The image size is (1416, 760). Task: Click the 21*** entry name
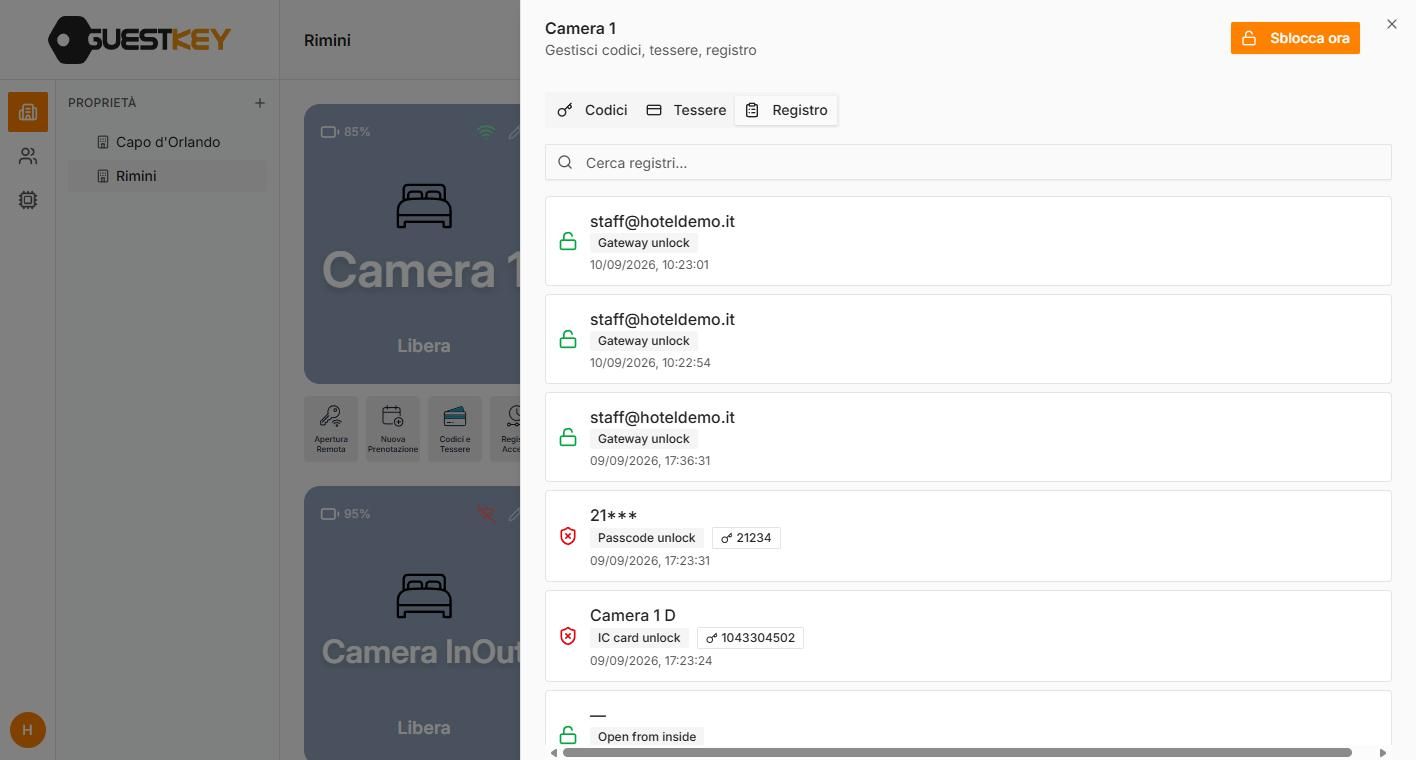pyautogui.click(x=613, y=515)
